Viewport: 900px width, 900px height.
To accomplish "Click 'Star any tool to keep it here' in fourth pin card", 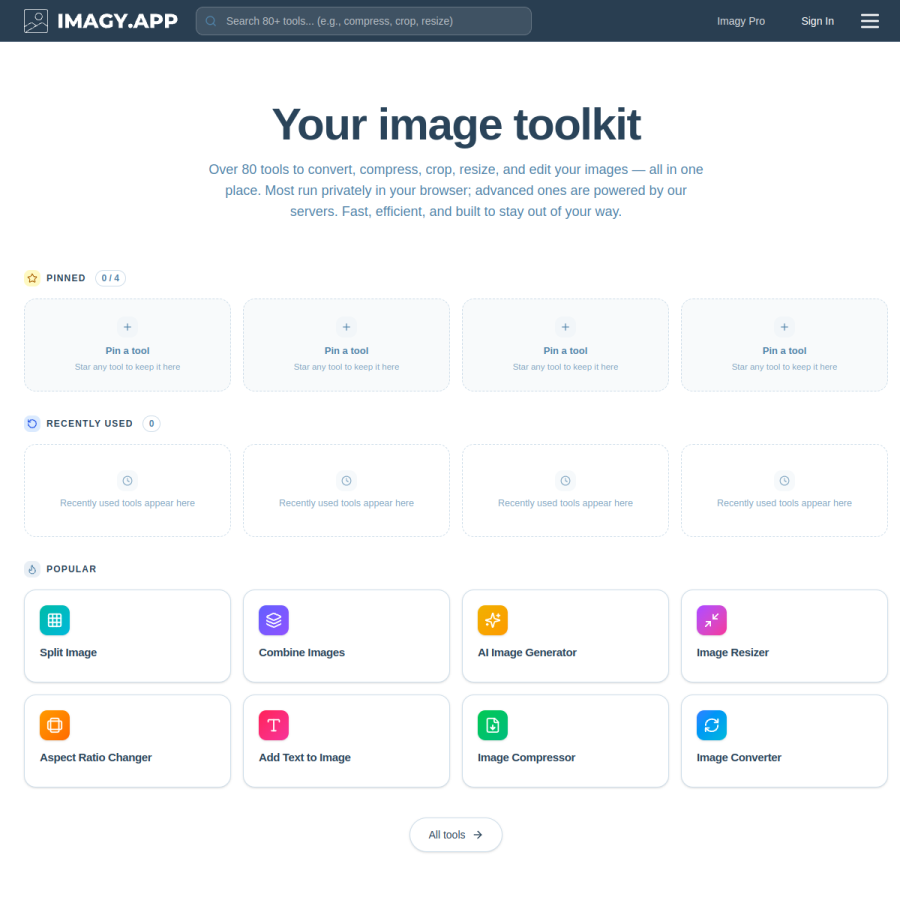I will click(784, 367).
